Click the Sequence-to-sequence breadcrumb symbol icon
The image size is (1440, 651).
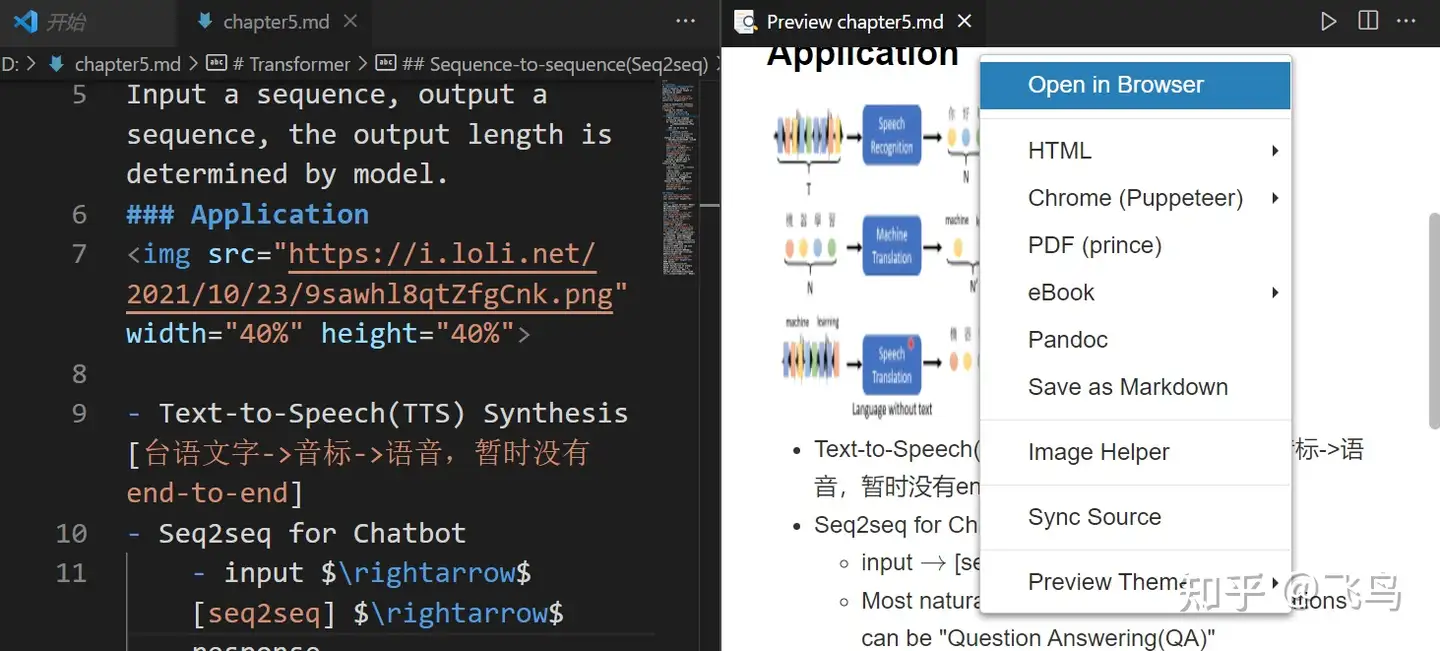click(x=385, y=64)
